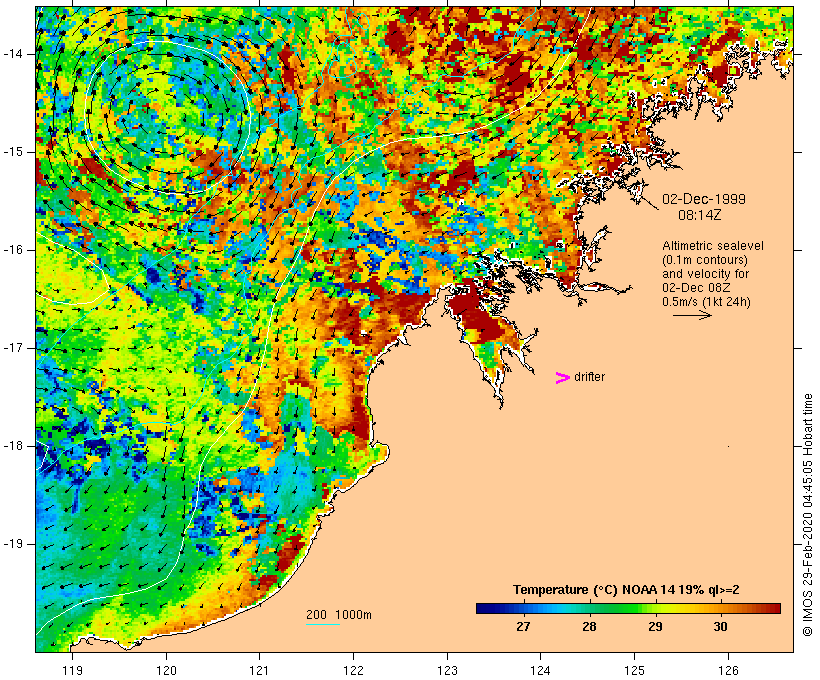Image resolution: width=820 pixels, height=680 pixels.
Task: Click the 125 longitude axis label
Action: [635, 670]
